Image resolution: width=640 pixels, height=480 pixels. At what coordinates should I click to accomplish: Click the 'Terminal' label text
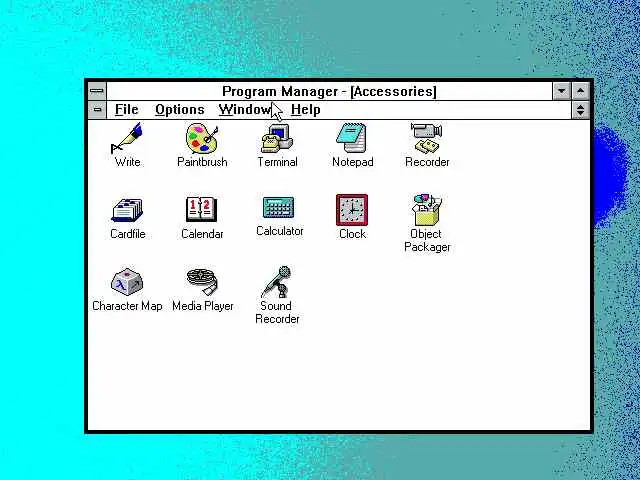[x=277, y=162]
